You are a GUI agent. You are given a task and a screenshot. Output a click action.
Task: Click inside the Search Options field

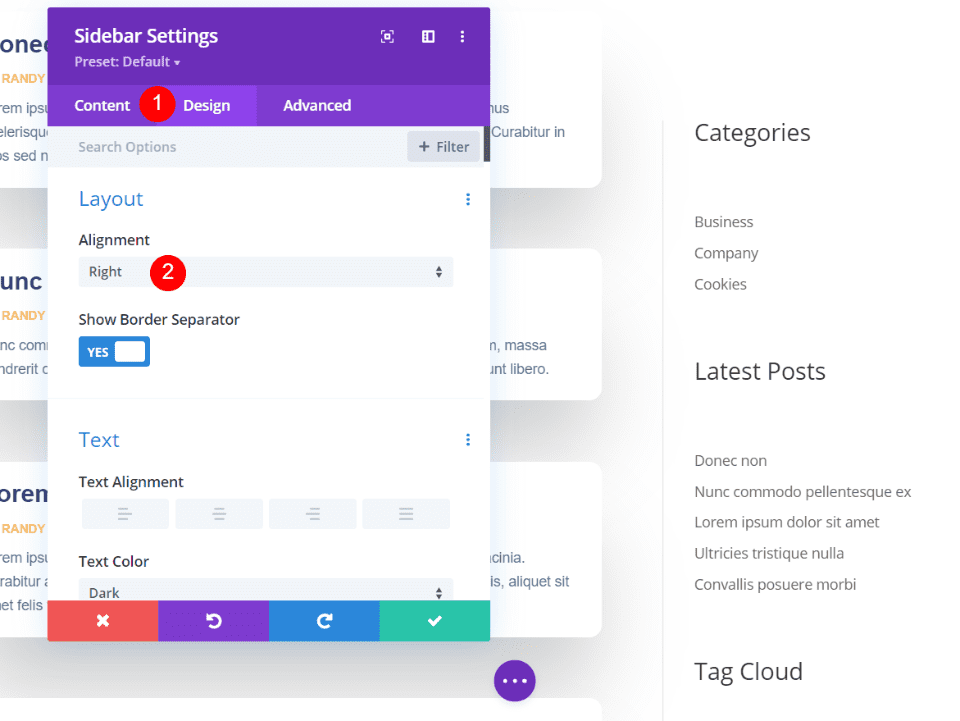[200, 146]
